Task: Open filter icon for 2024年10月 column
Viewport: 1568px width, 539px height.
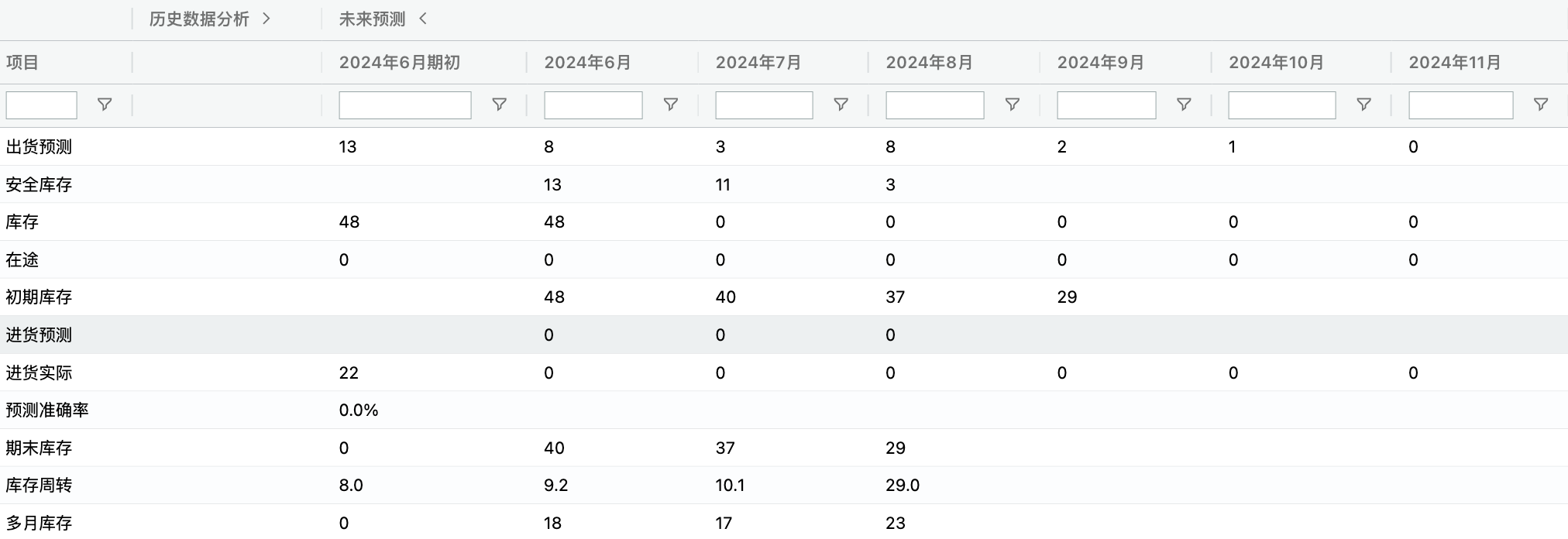Action: (x=1364, y=105)
